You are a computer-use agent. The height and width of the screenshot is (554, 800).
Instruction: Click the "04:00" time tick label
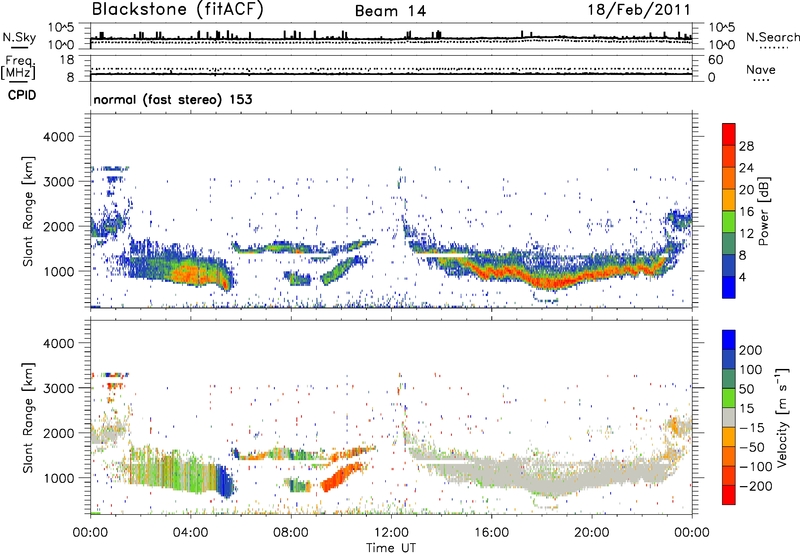tap(190, 533)
